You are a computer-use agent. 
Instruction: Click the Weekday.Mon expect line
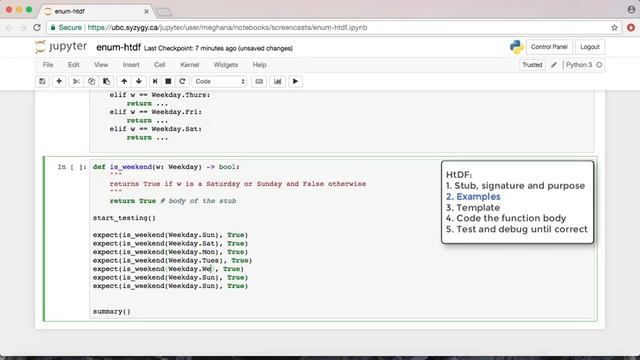[x=170, y=252]
